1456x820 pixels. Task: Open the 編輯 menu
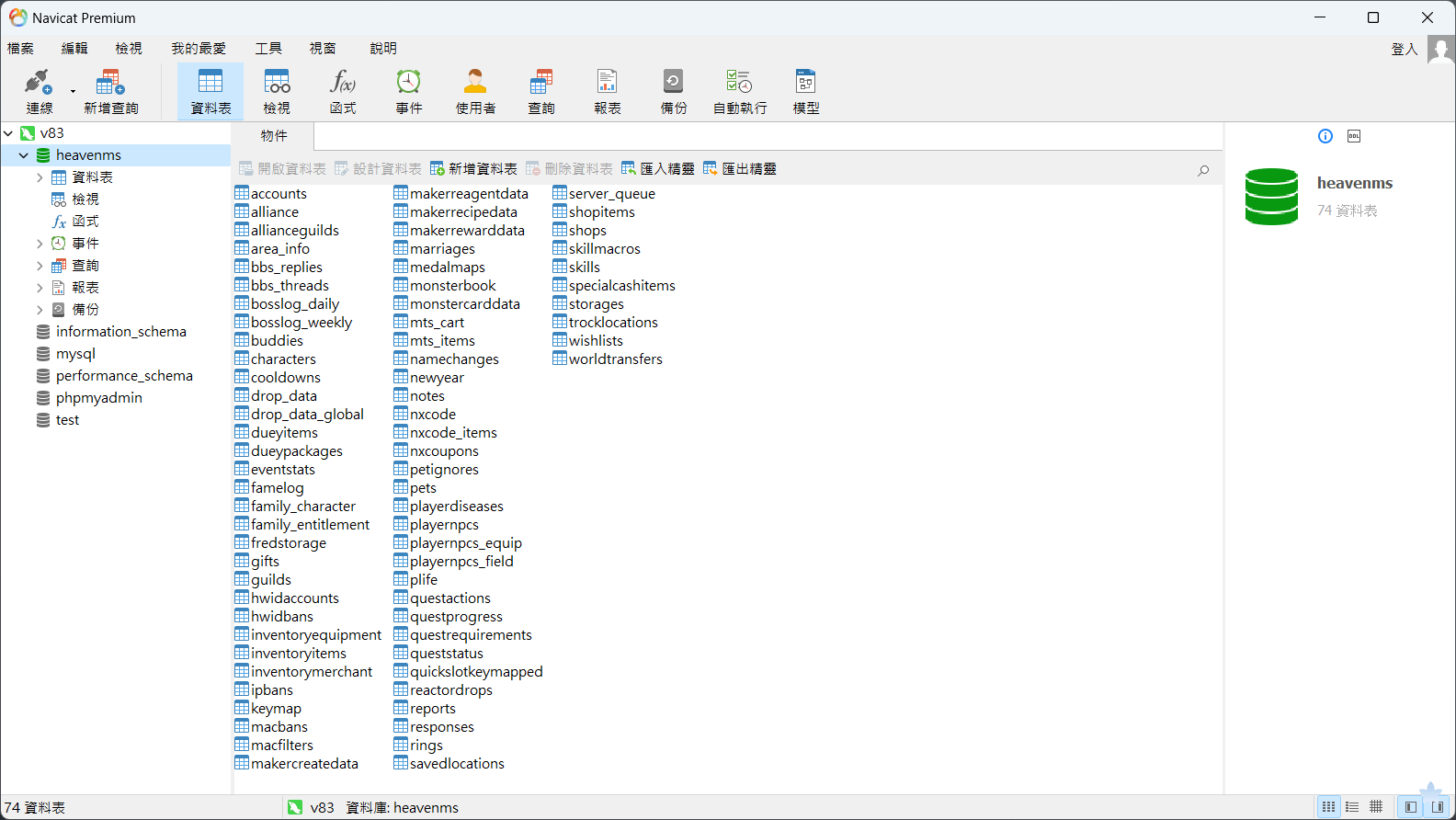pos(74,49)
